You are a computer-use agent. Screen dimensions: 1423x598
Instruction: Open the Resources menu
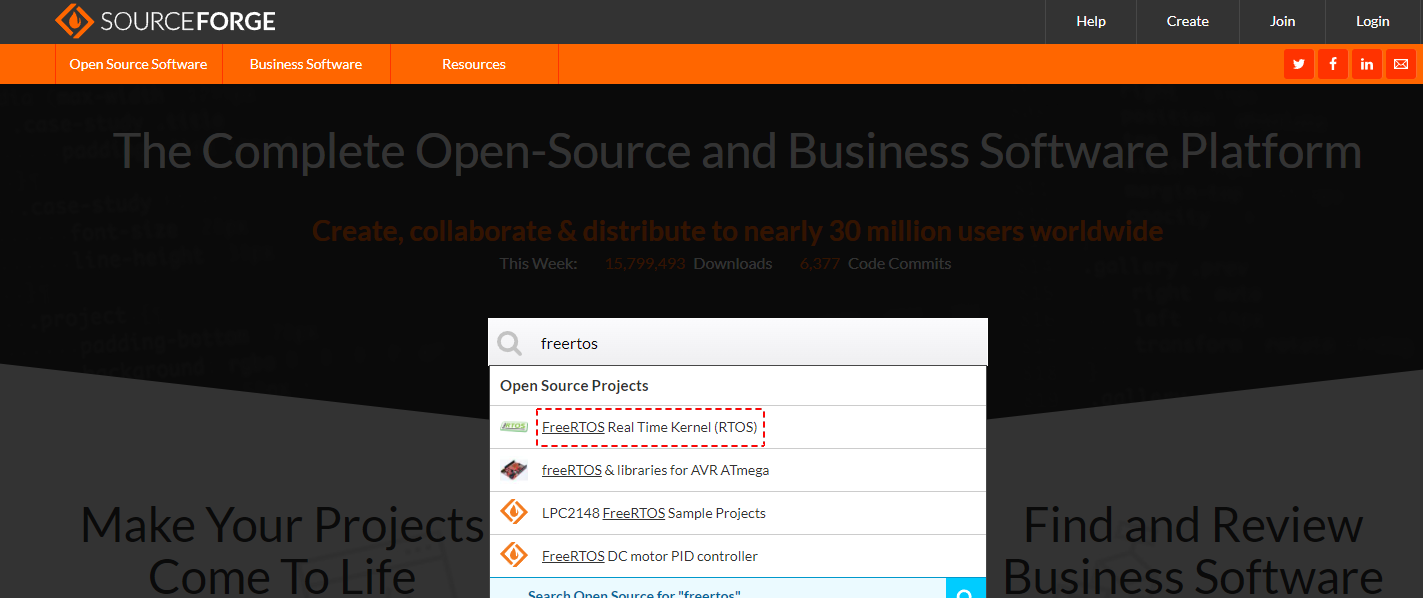[x=474, y=64]
